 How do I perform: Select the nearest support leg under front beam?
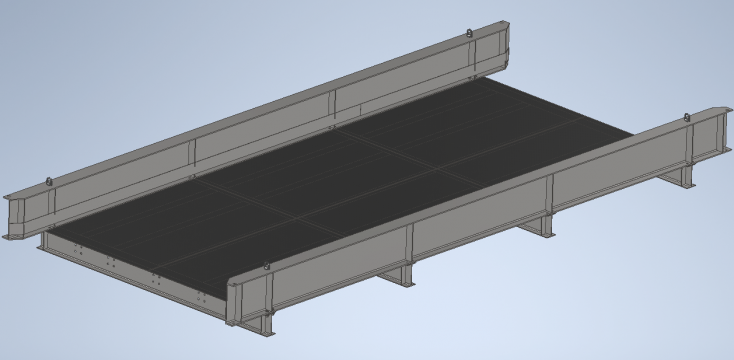262,324
